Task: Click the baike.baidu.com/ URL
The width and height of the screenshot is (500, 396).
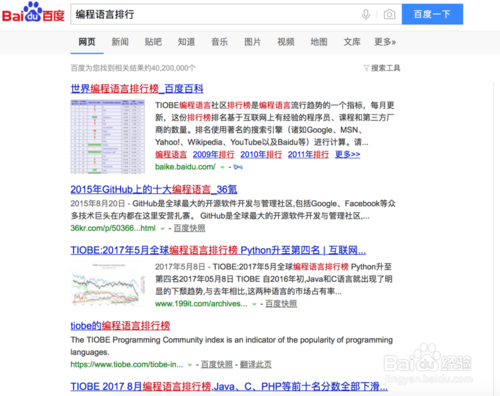Action: [x=185, y=167]
